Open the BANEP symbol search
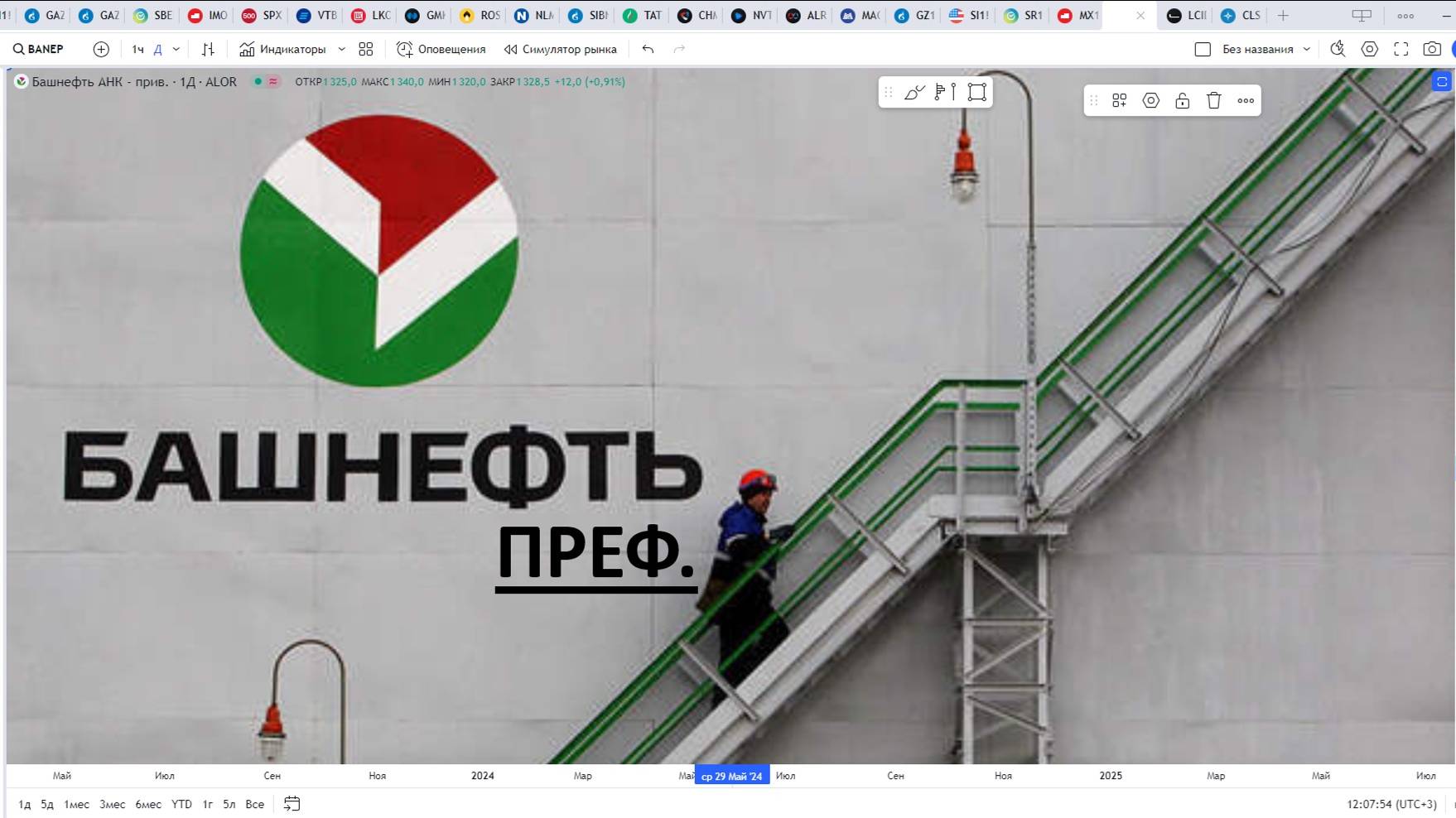 [x=39, y=49]
